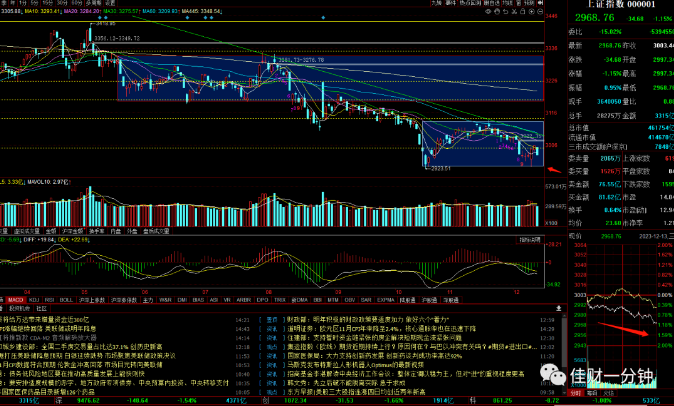The height and width of the screenshot is (406, 674).
Task: Select the 30分 period tab
Action: (x=62, y=3)
